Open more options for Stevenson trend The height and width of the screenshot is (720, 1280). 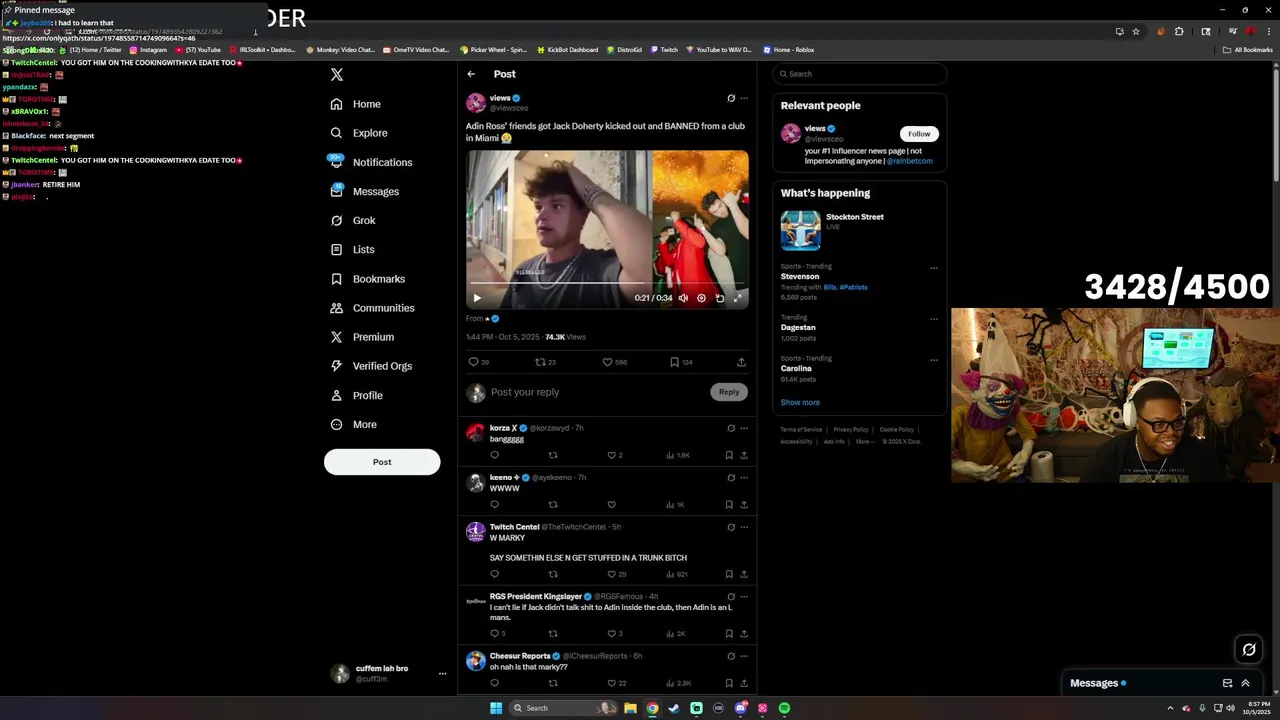tap(934, 268)
